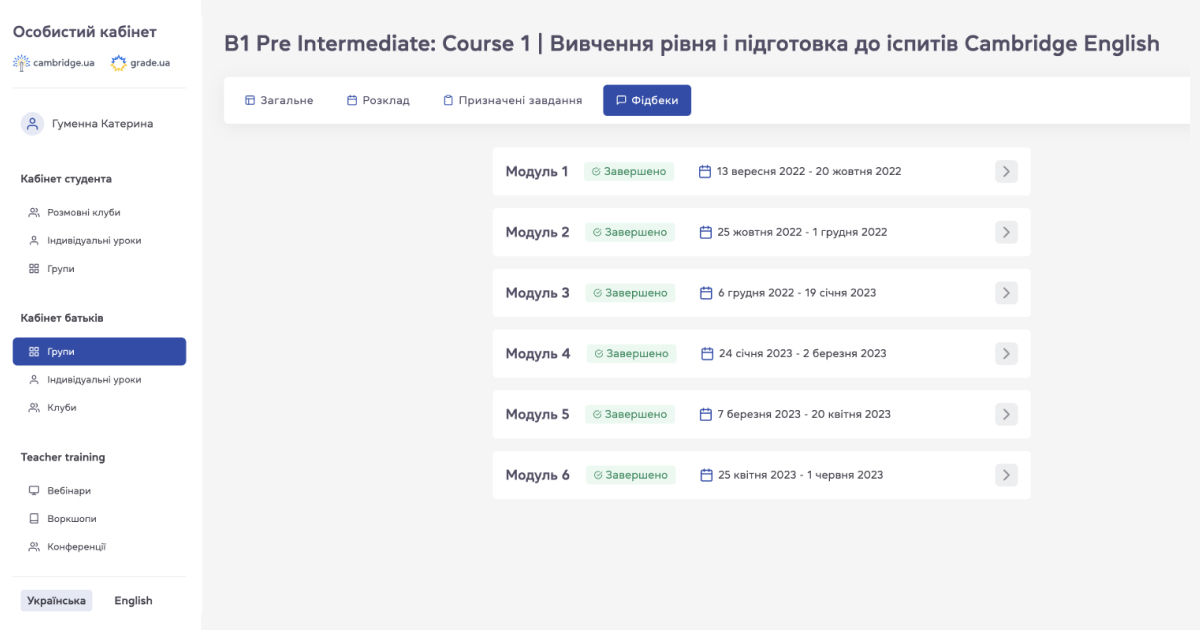Expand Модуль 1 with its chevron arrow
Screen dimensions: 1200x630
coord(1006,171)
